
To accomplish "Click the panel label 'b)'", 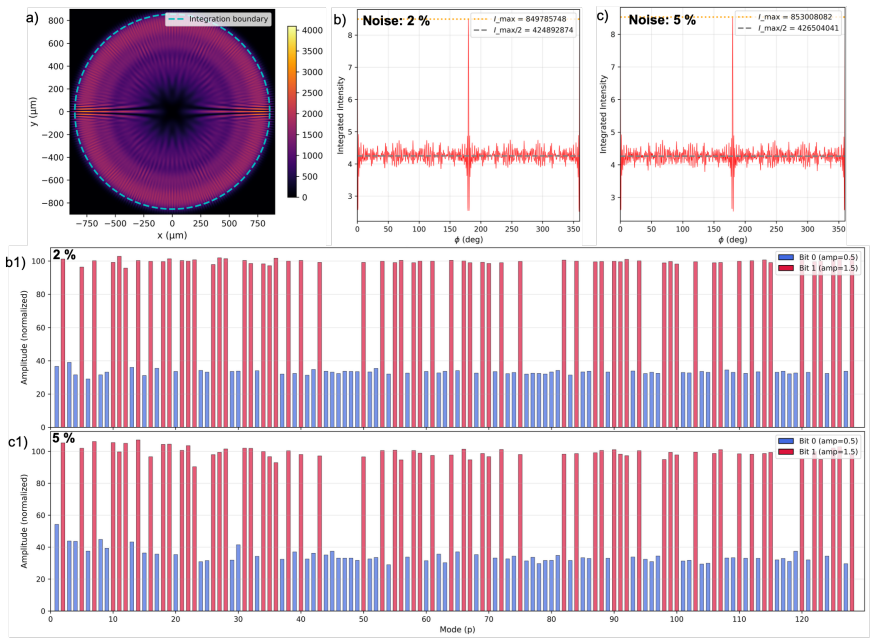I will [x=340, y=20].
